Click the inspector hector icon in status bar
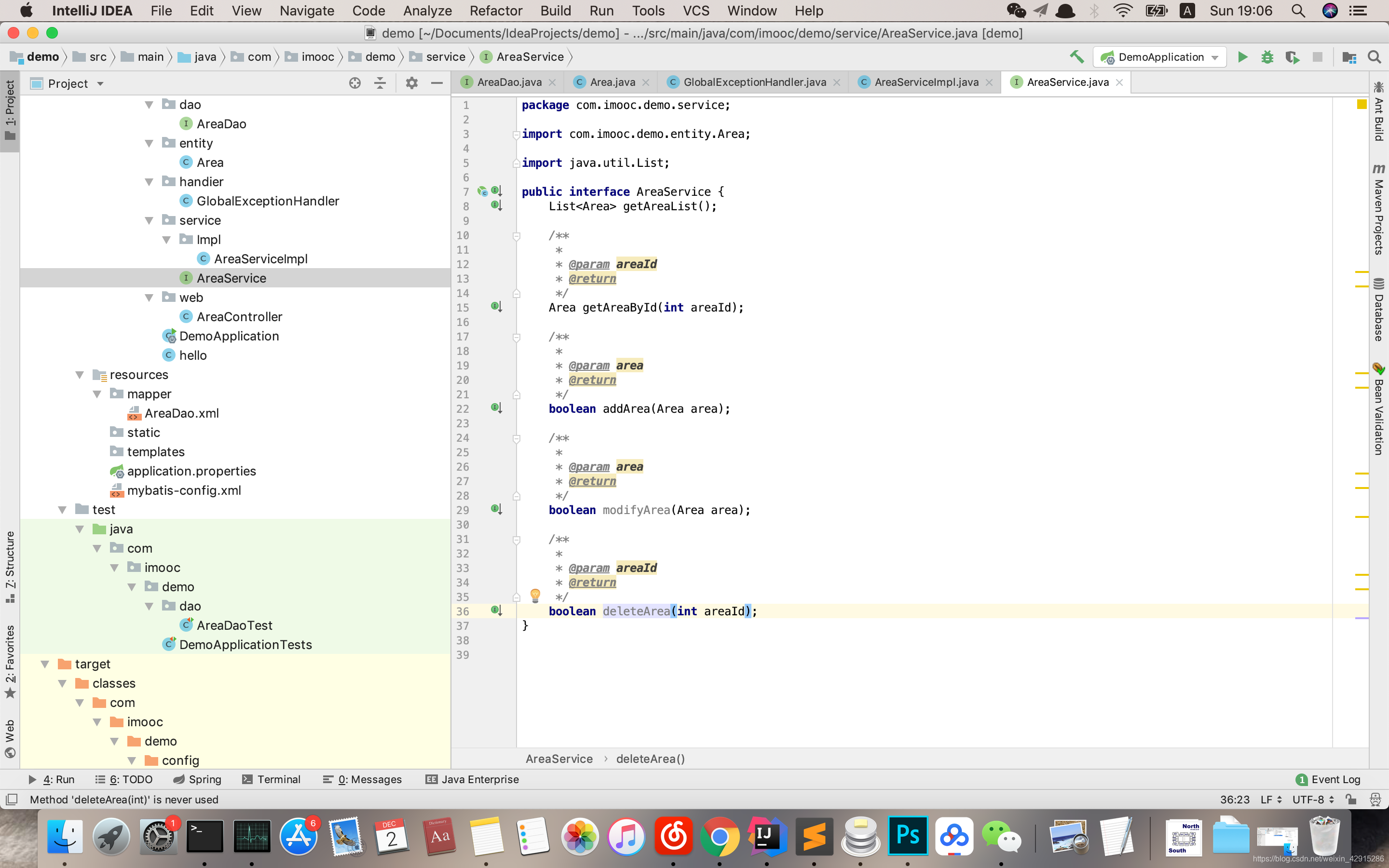 coord(1375,799)
